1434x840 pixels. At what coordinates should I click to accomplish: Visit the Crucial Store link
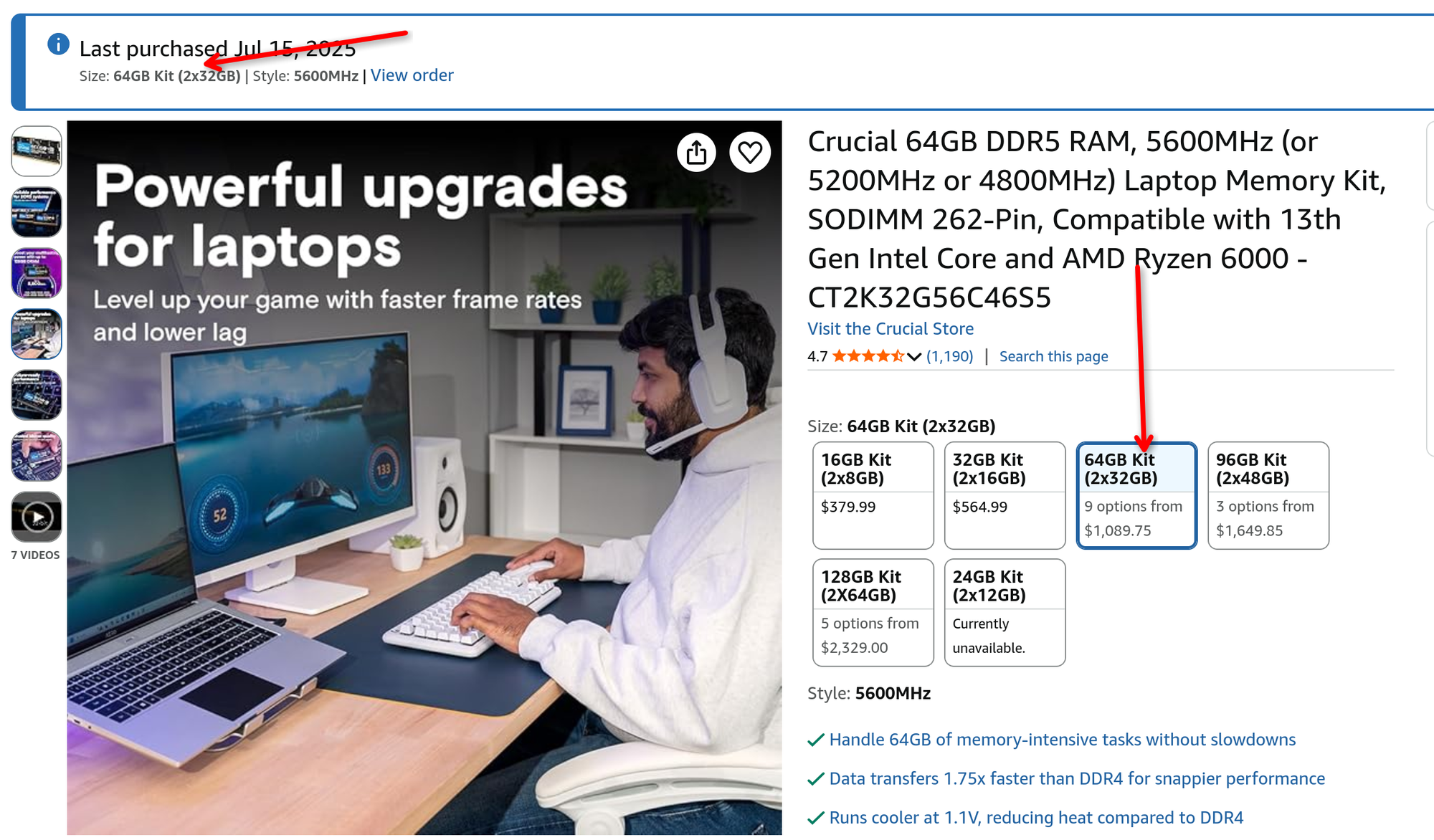pyautogui.click(x=891, y=329)
